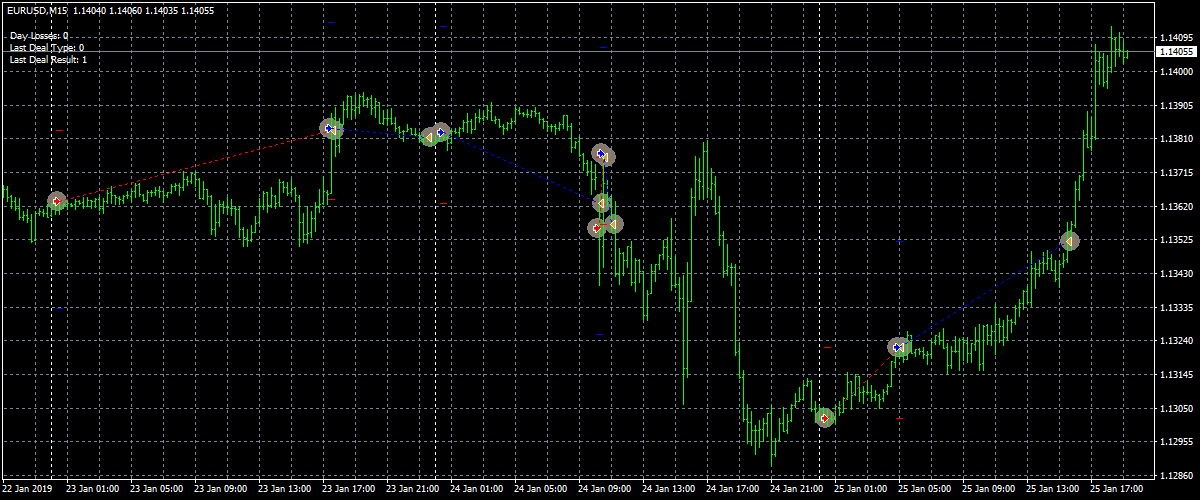The height and width of the screenshot is (500, 1200).
Task: Select the 'Day Losses: 0' label
Action: (x=39, y=36)
